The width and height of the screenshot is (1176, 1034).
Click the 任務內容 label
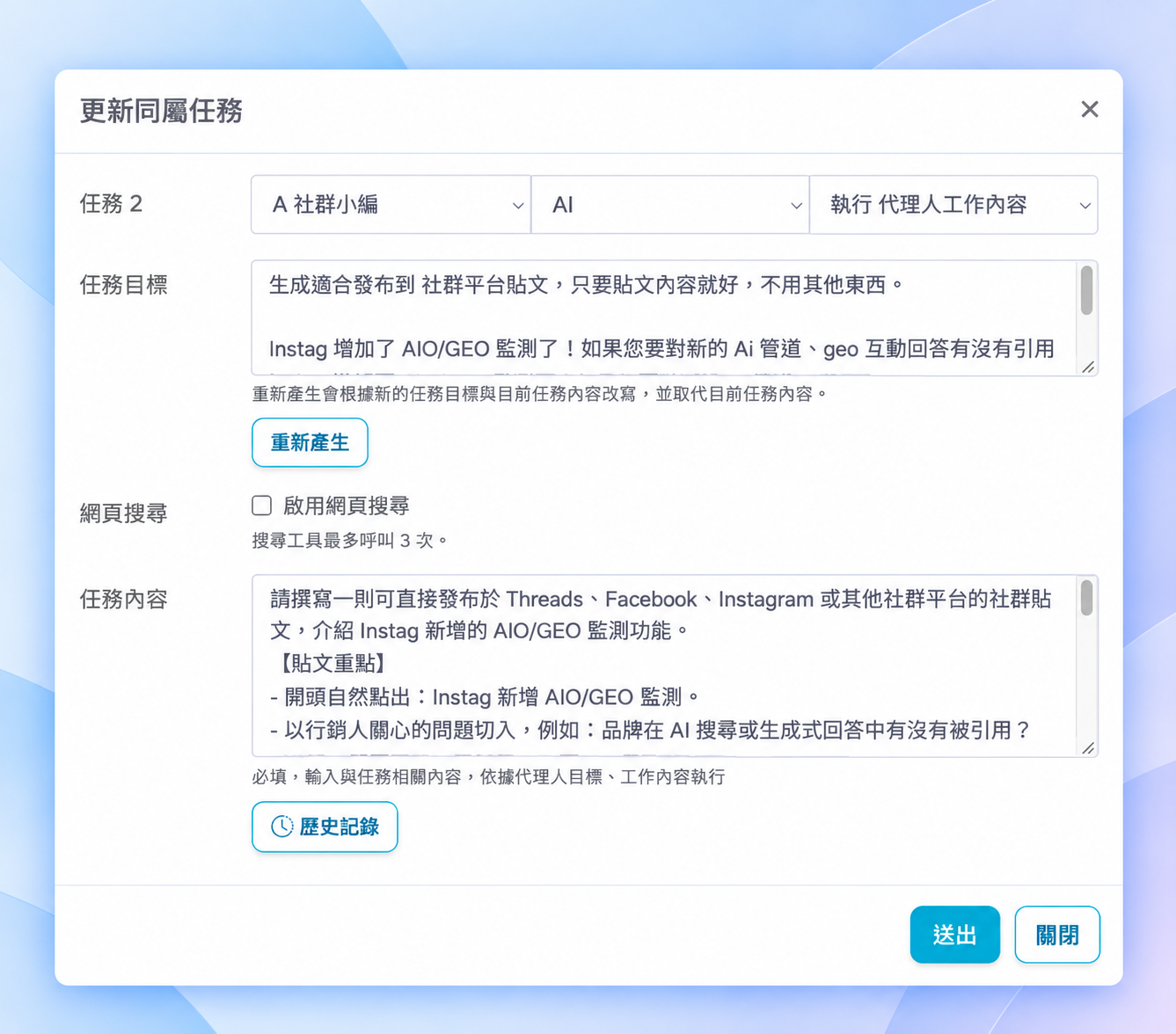tap(124, 600)
